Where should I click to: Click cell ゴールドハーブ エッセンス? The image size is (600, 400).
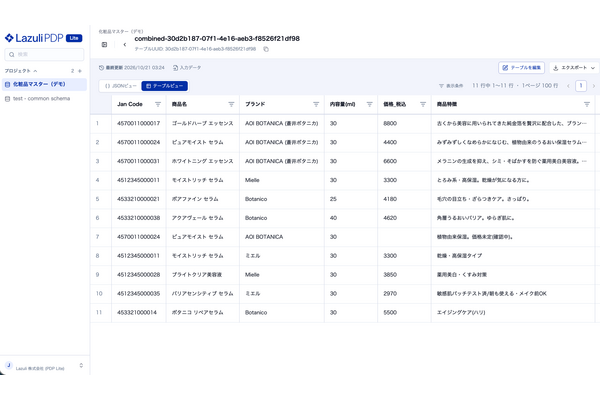(202, 123)
